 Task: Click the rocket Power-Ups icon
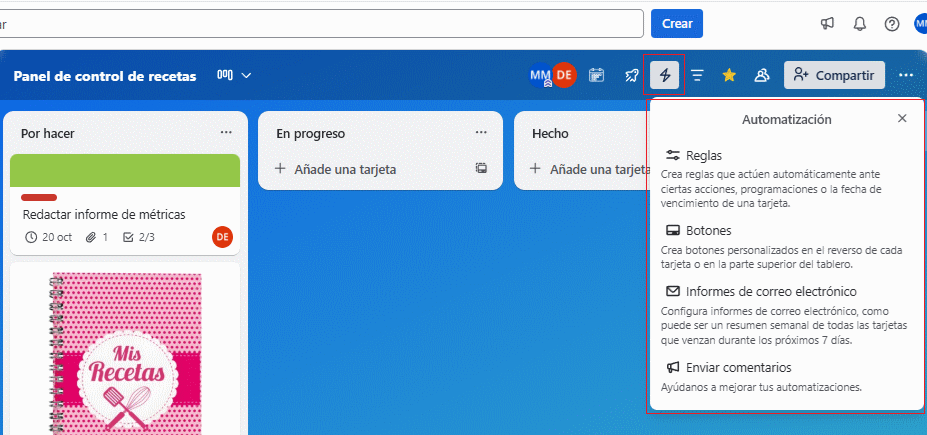631,75
